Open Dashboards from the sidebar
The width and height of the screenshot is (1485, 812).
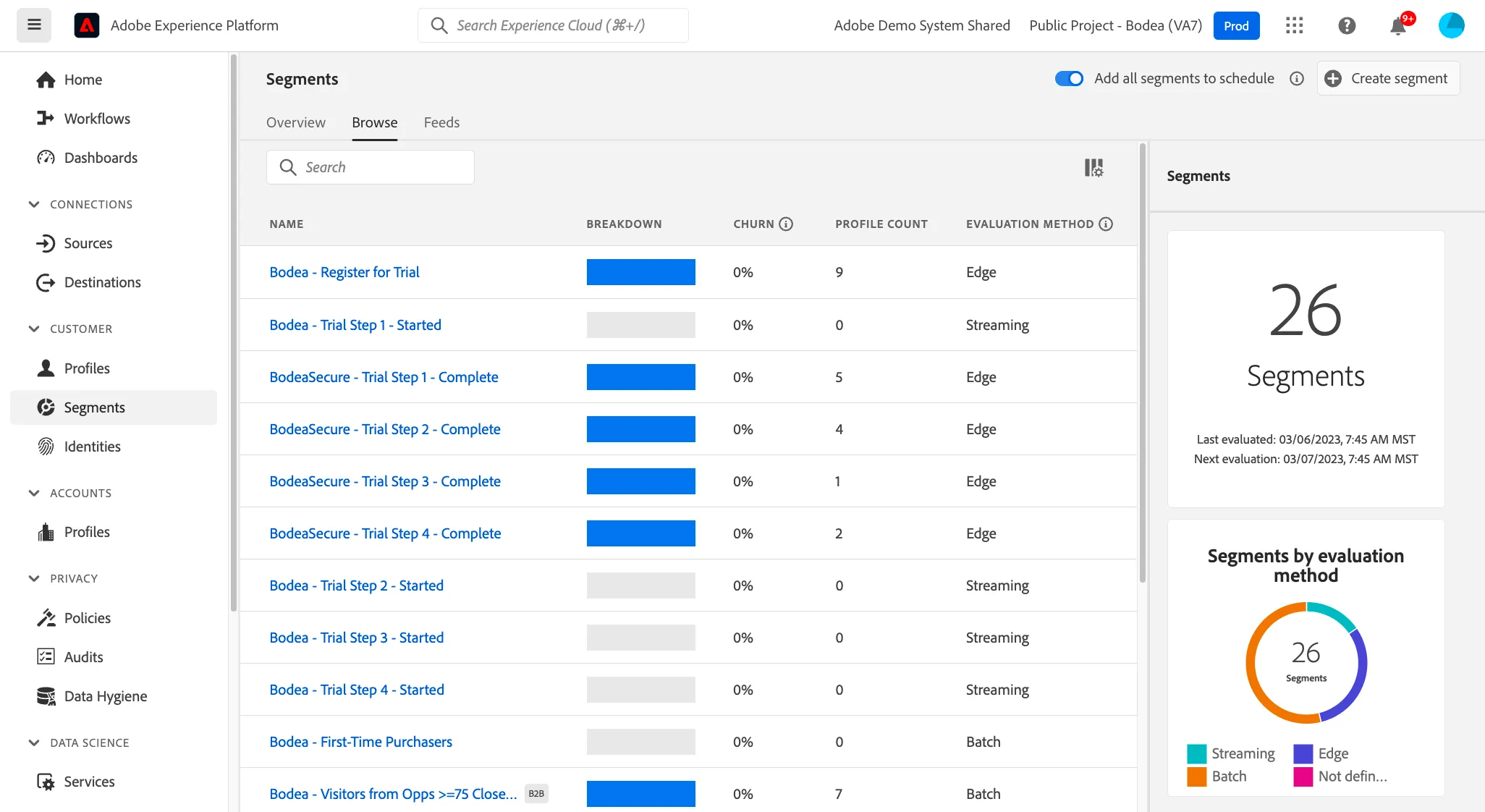114,158
